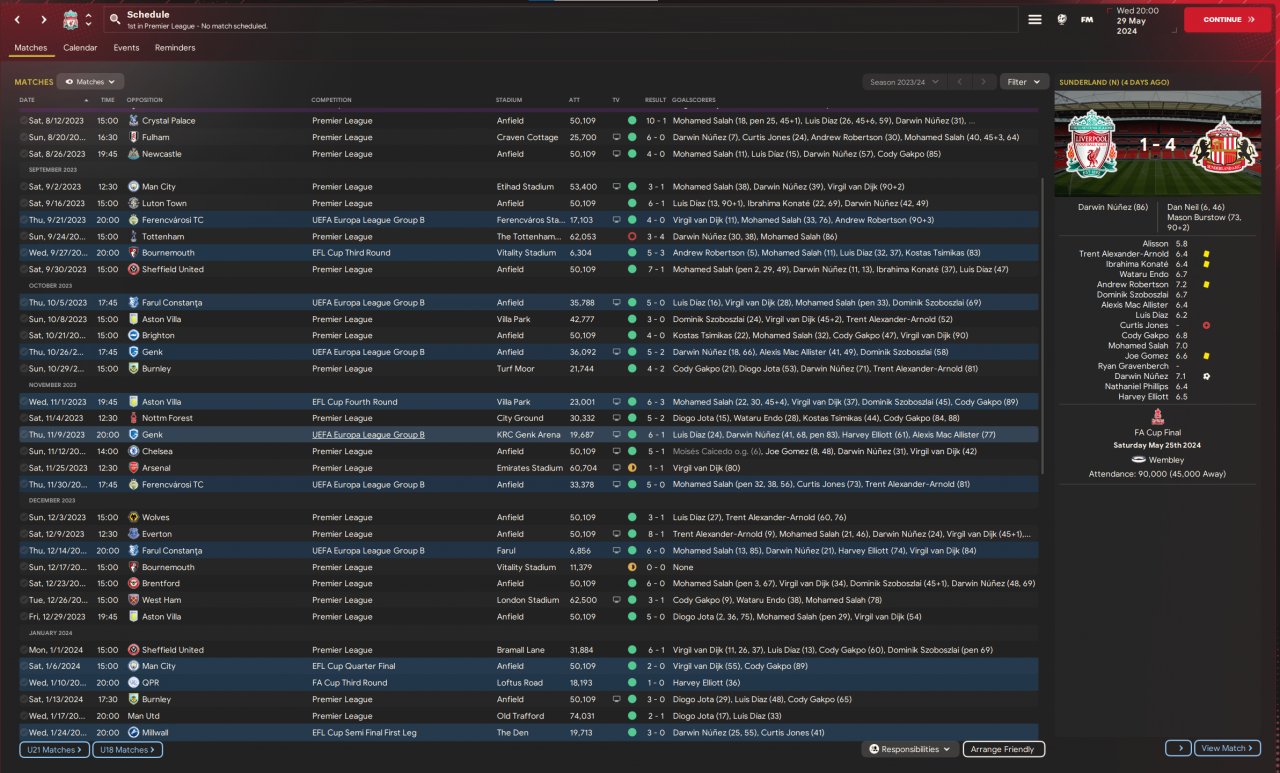The image size is (1280, 773).
Task: Select the Luton Town match row
Action: (530, 203)
